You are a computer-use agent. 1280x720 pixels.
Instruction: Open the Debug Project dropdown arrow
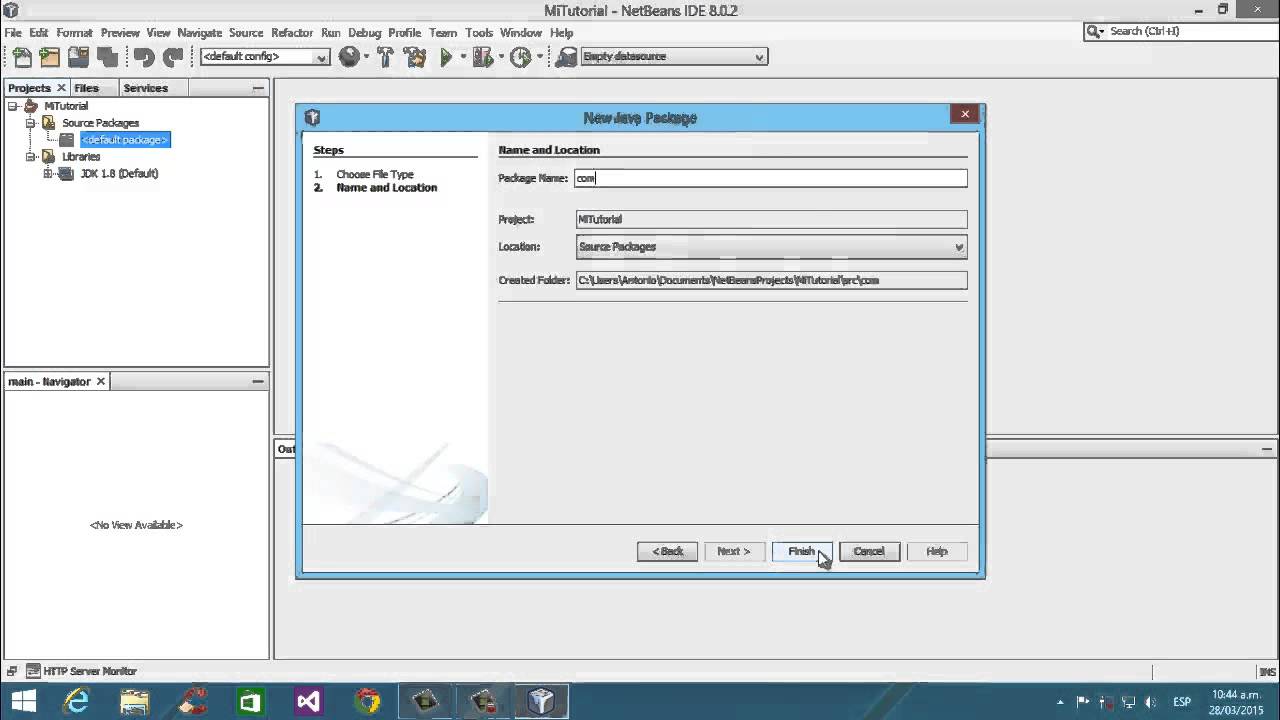point(500,57)
